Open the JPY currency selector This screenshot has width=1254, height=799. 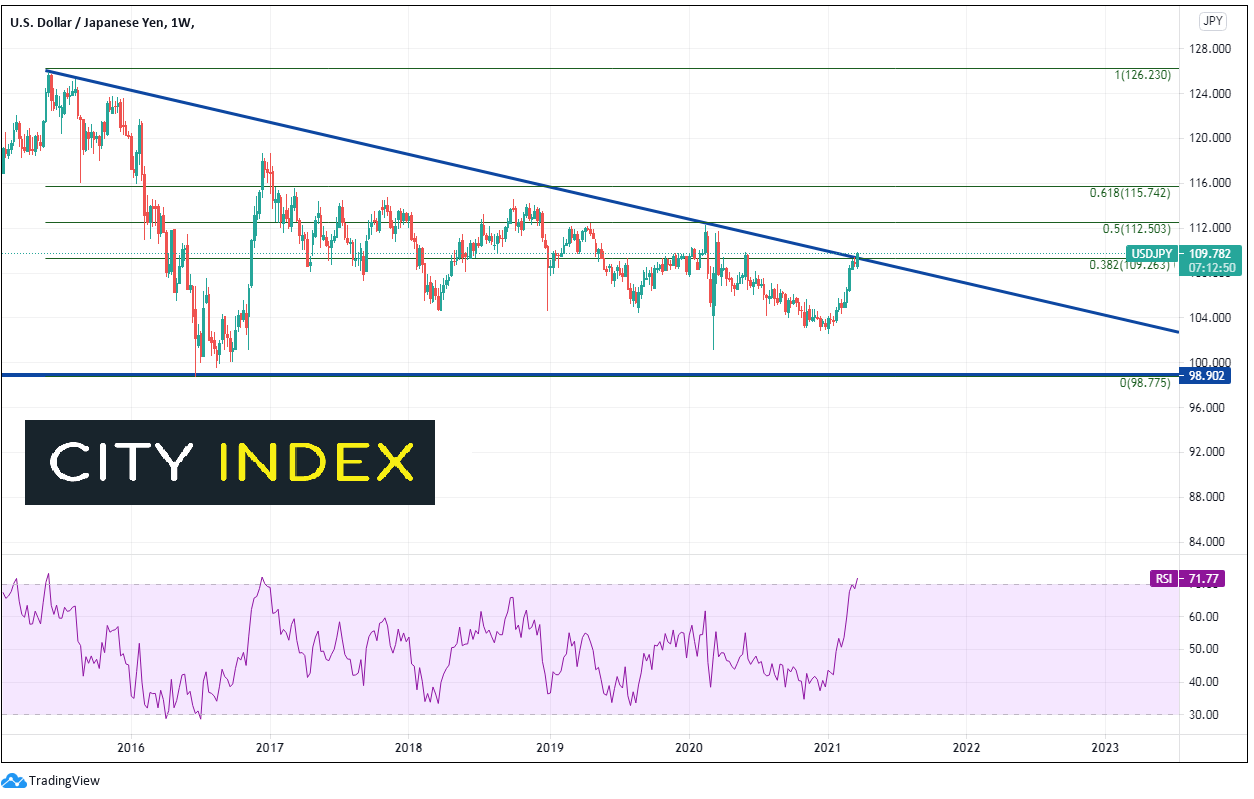(x=1213, y=20)
